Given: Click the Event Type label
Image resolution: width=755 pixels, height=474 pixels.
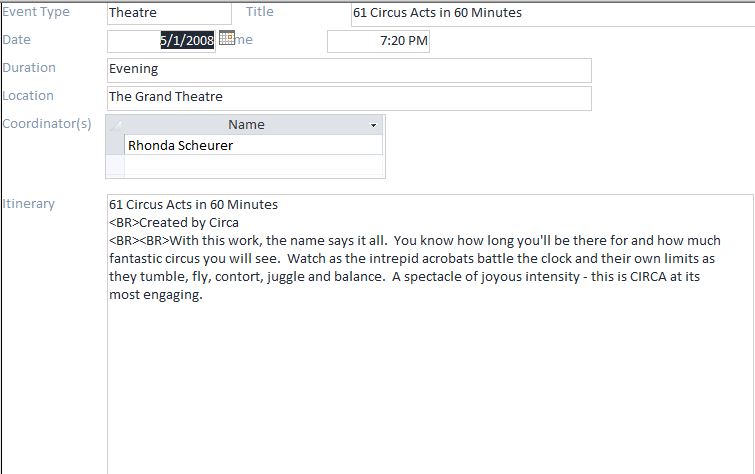Looking at the screenshot, I should 36,12.
